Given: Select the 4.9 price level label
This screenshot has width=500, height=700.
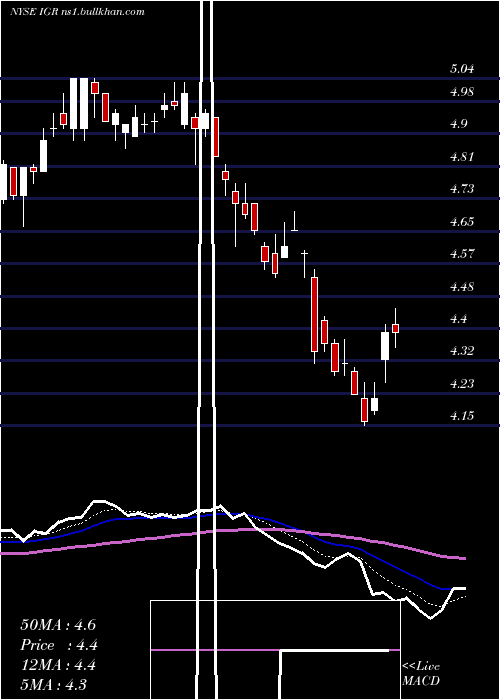Looking at the screenshot, I should click(458, 124).
